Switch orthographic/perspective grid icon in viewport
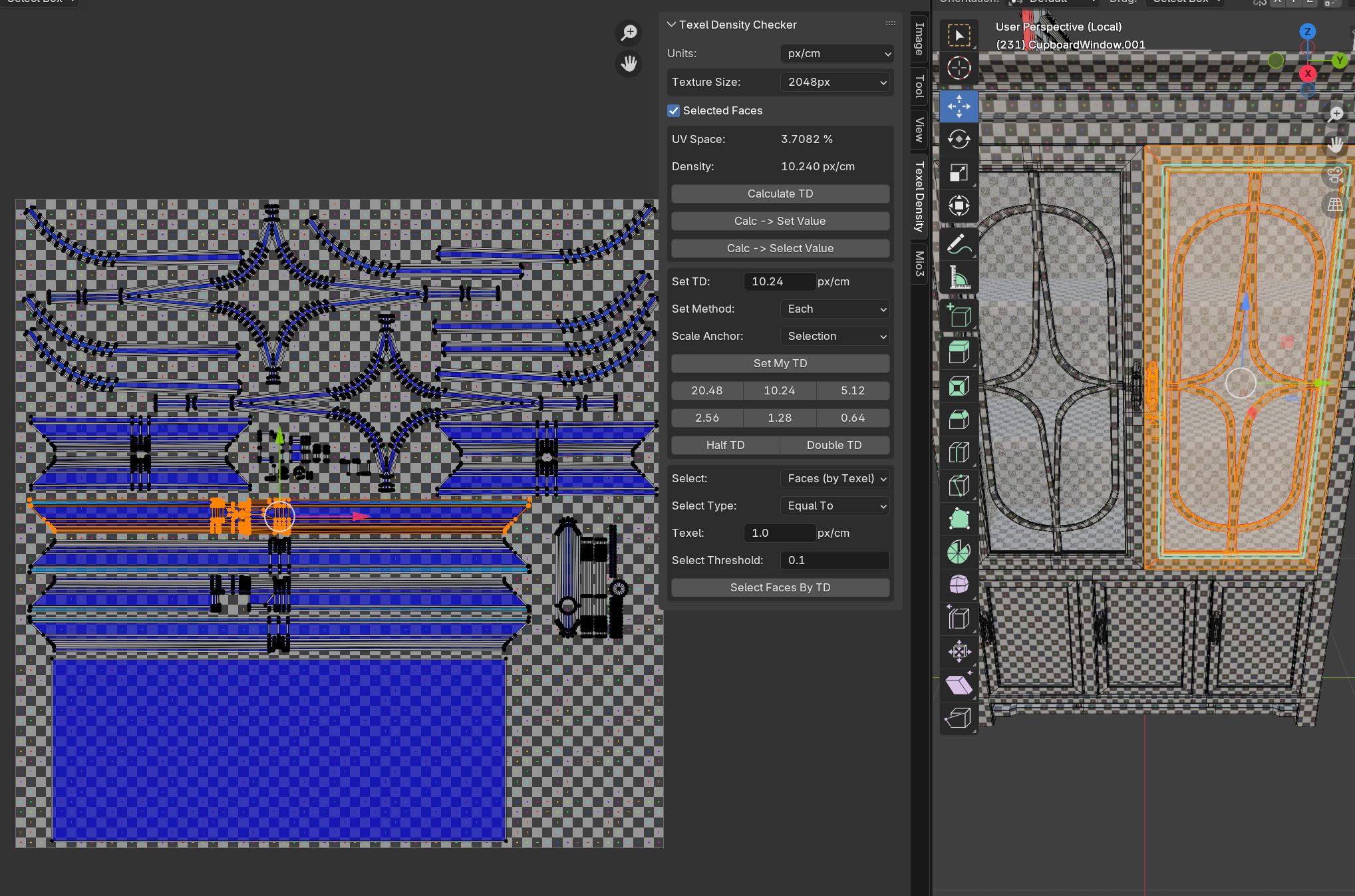1355x896 pixels. [1335, 205]
